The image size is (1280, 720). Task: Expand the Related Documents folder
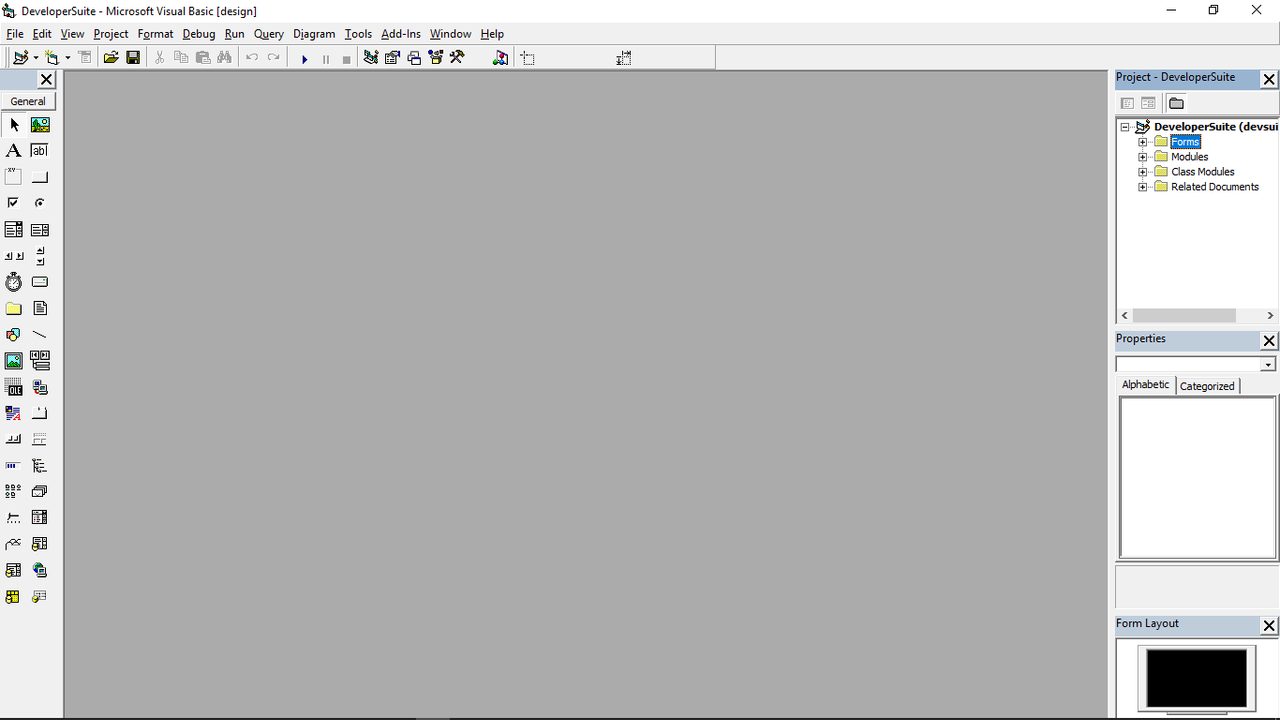[1143, 187]
